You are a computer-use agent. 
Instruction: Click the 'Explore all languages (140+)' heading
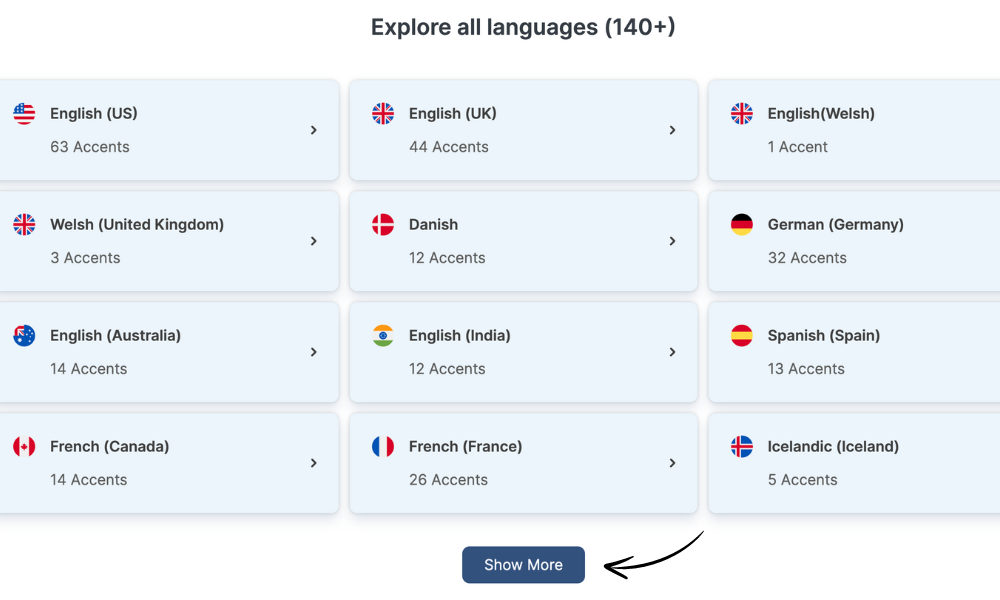pos(523,27)
